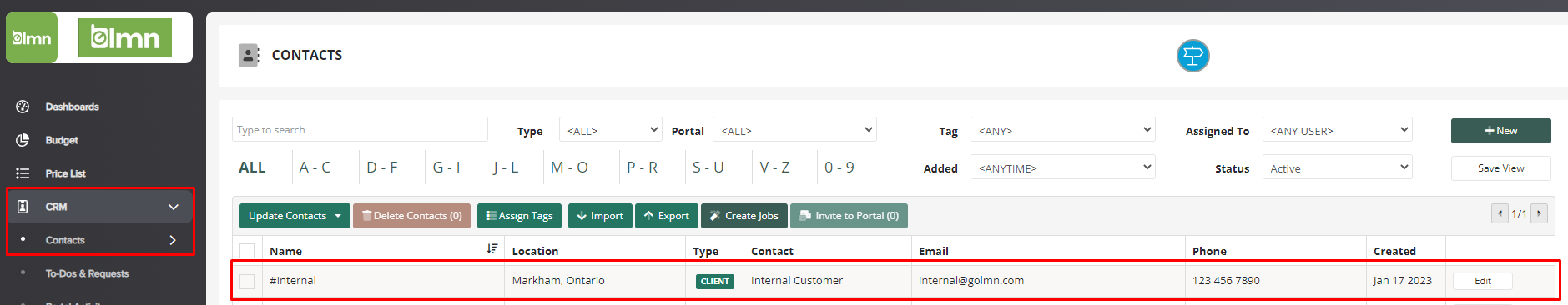Viewport: 1568px width, 305px height.
Task: Check the #Internal row checkbox
Action: [x=247, y=282]
